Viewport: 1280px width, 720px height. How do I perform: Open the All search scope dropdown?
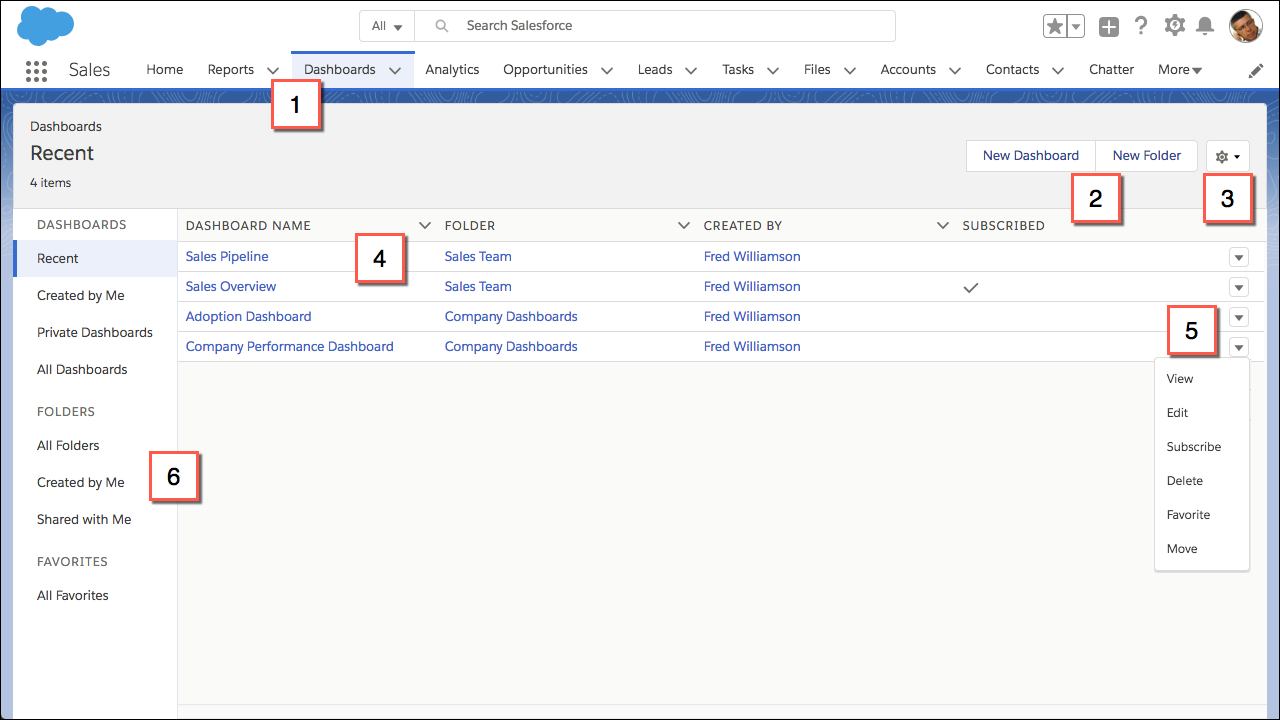[x=387, y=26]
